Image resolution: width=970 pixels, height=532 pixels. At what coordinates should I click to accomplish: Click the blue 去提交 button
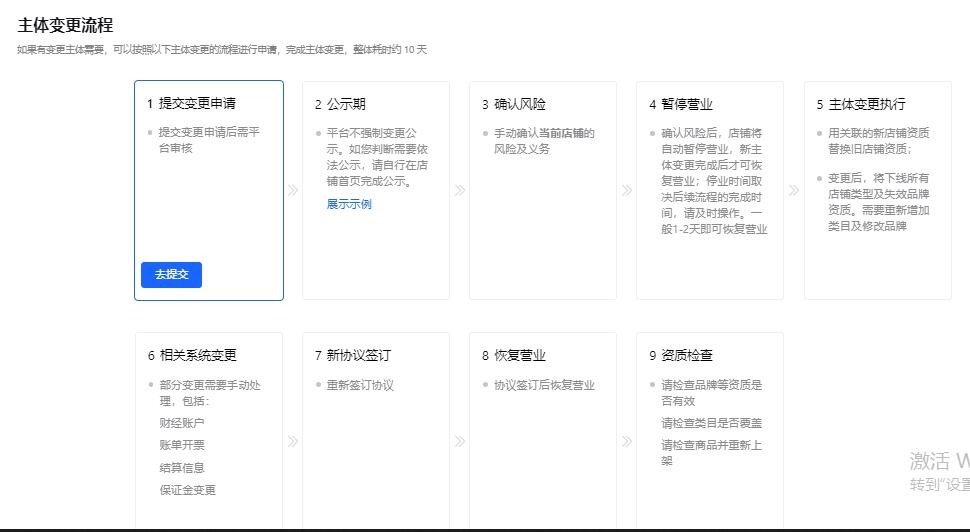pos(171,275)
